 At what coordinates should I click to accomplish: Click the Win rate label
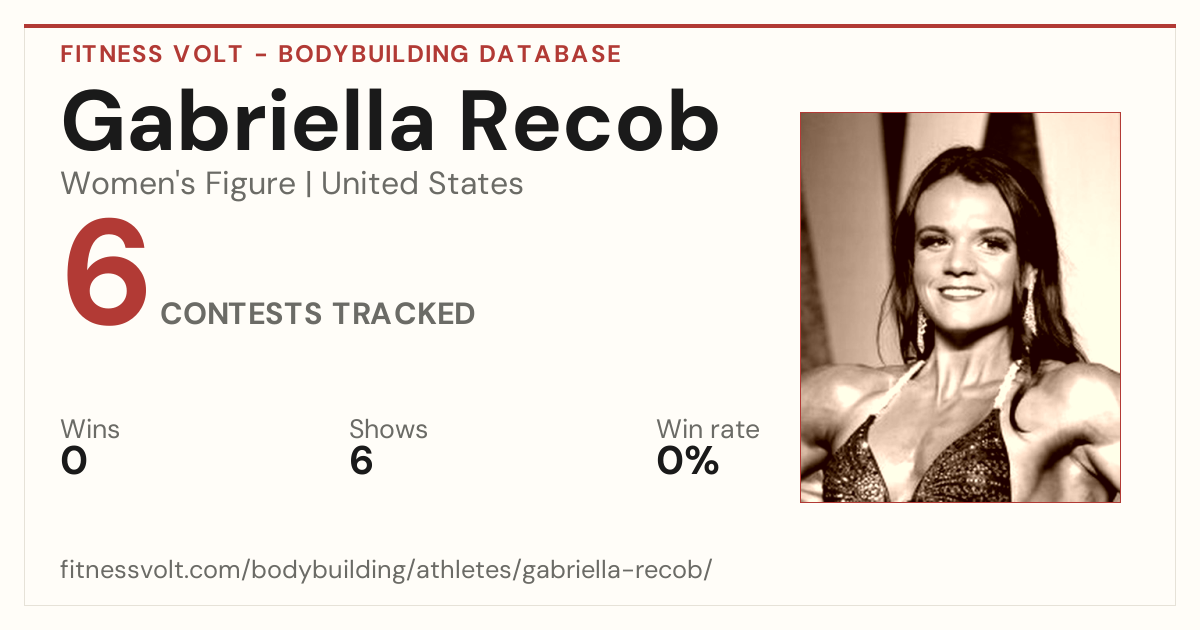708,430
